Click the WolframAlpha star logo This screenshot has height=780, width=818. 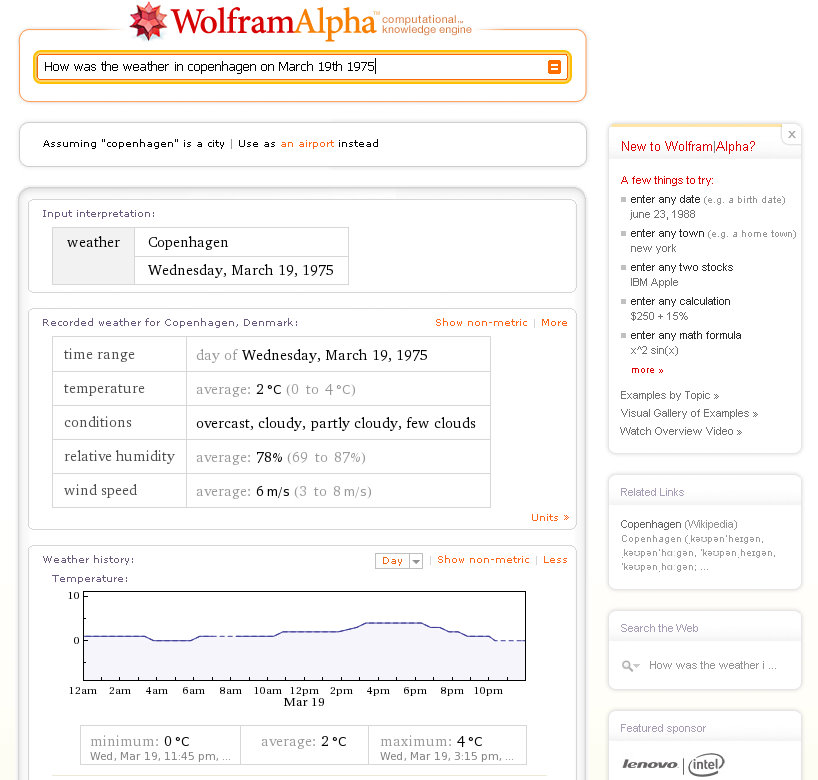tap(149, 21)
